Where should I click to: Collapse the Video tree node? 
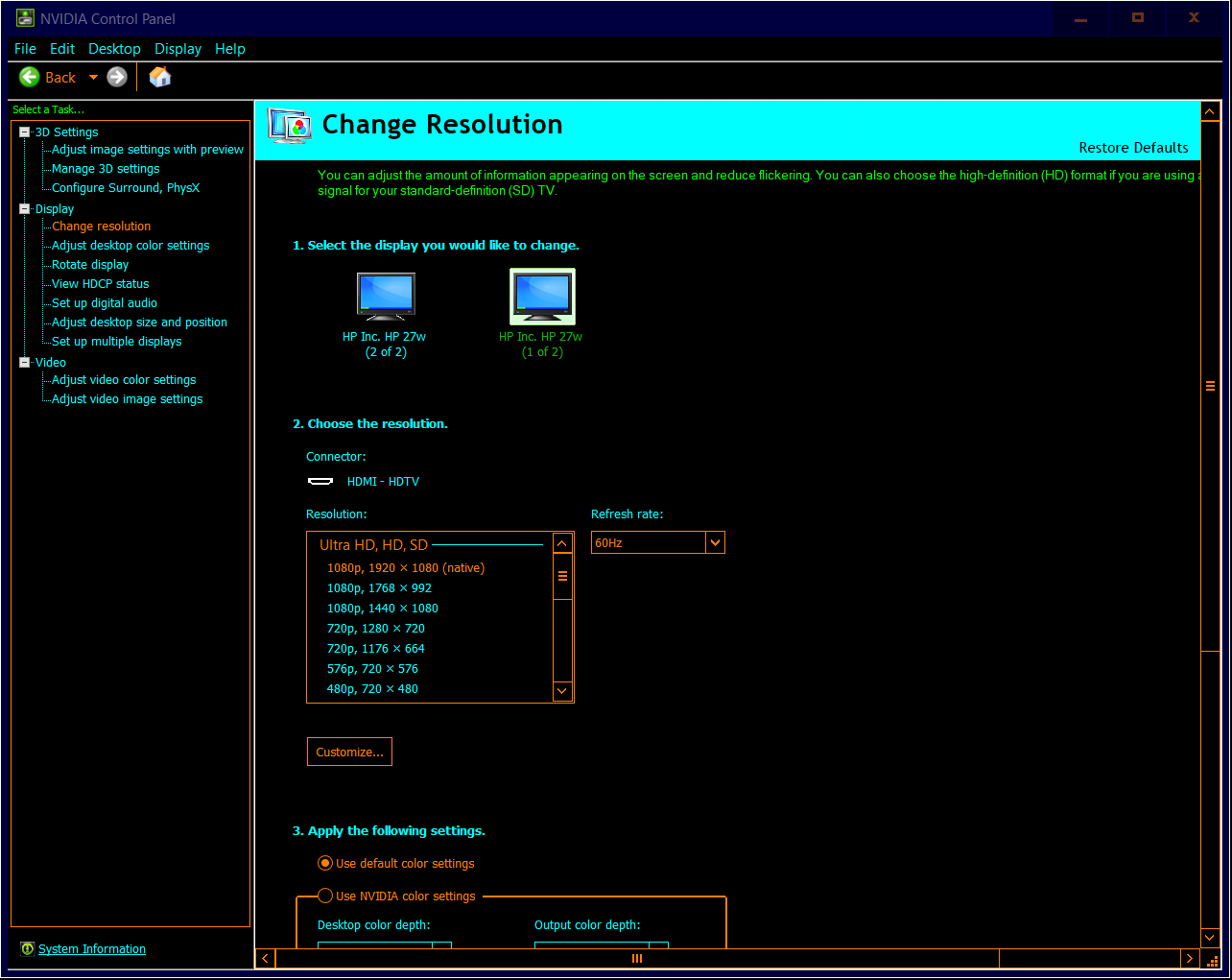pyautogui.click(x=25, y=362)
